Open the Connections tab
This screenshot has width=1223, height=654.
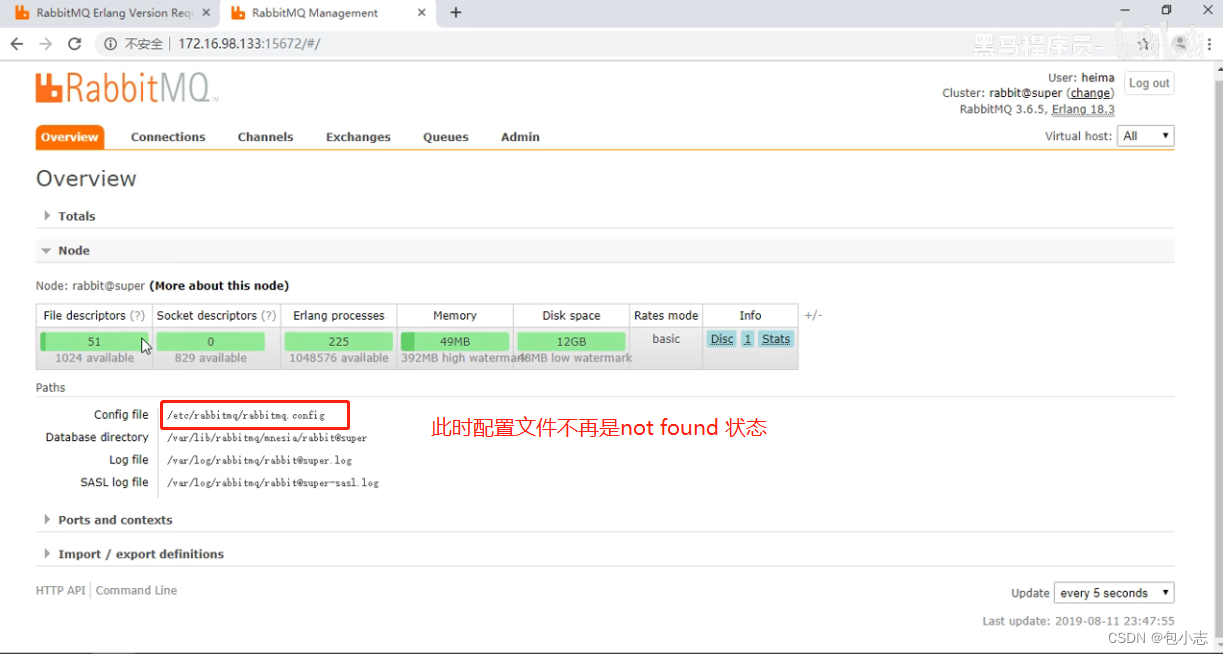click(168, 137)
